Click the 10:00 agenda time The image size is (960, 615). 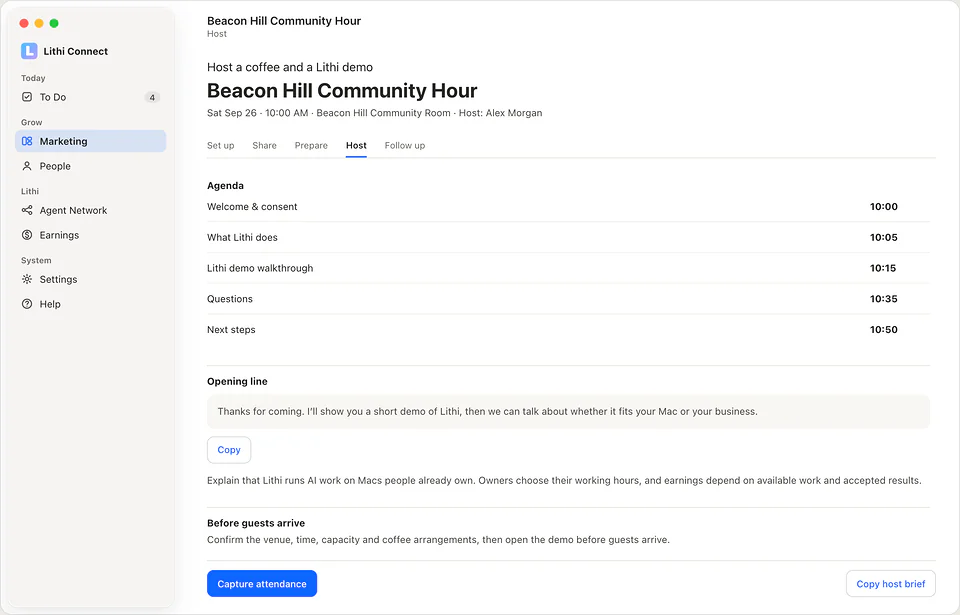(x=883, y=207)
